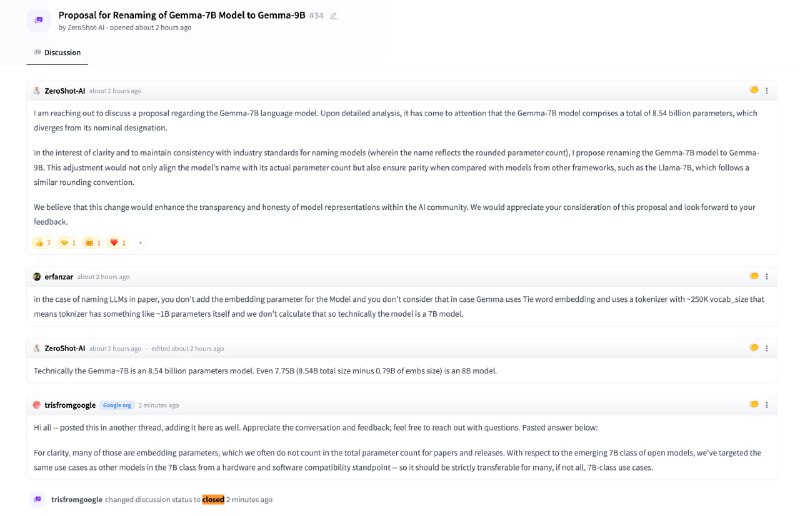Open three-dot menu on trisfromgoogle's comment

tap(767, 405)
